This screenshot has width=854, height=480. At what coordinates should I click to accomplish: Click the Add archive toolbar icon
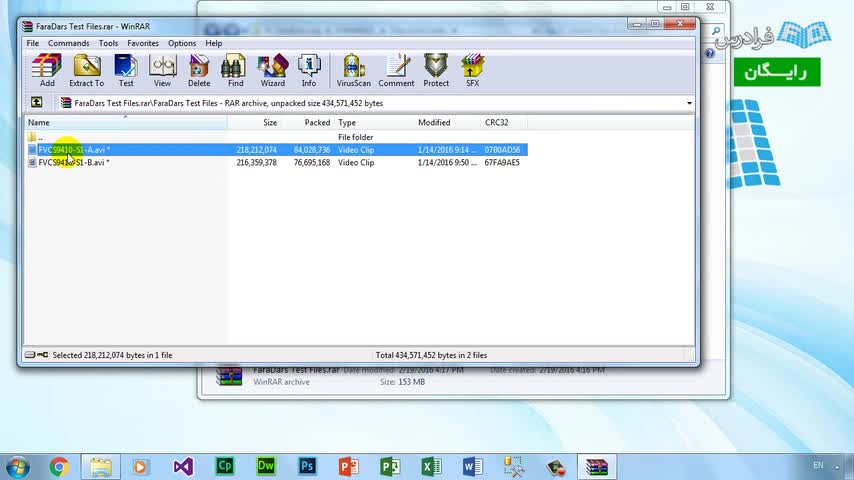pyautogui.click(x=47, y=70)
